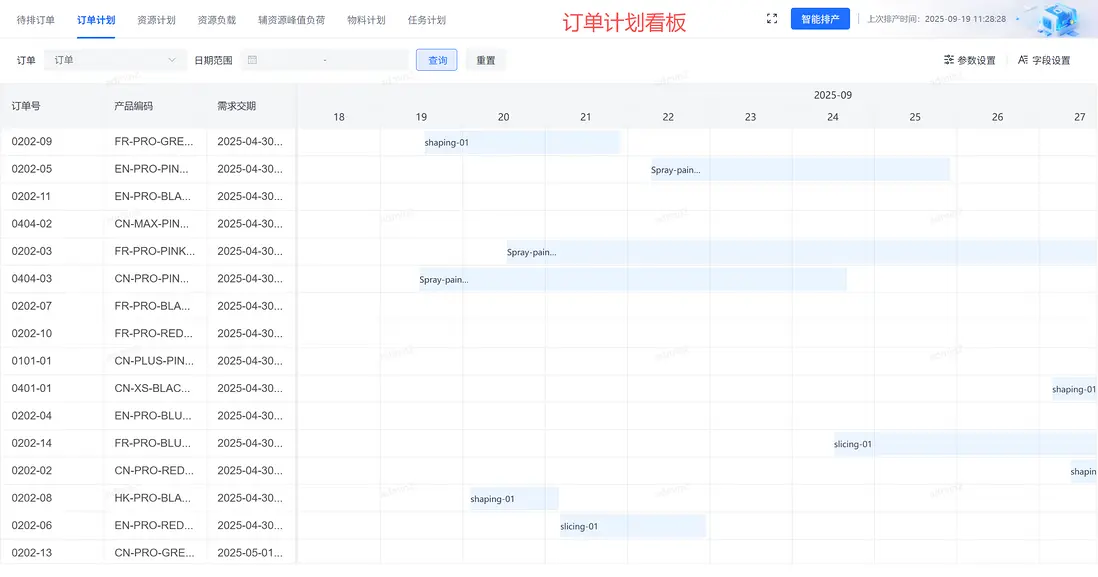The height and width of the screenshot is (577, 1098).
Task: Click product code CN-PRO-GRE...
Action: 154,552
